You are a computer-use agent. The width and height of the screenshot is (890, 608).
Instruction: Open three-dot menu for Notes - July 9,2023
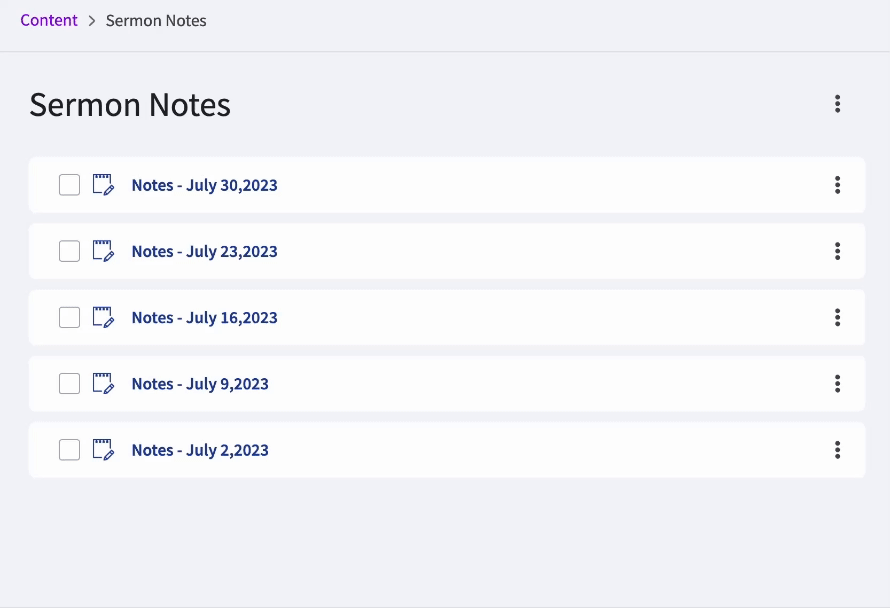[837, 383]
